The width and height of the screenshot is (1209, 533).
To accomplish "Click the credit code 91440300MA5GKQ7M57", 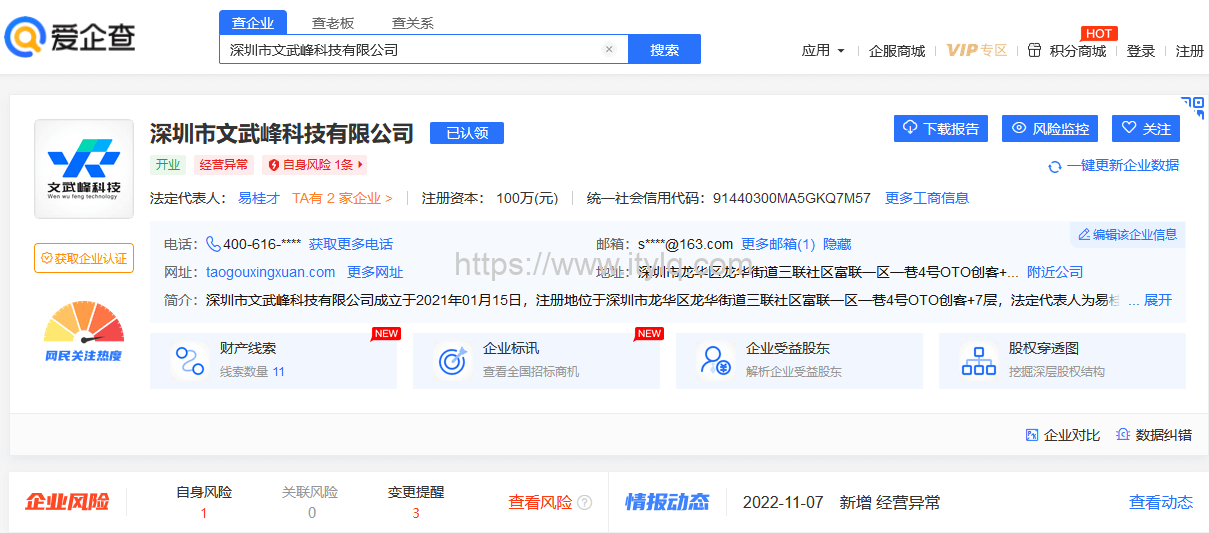I will tap(792, 198).
